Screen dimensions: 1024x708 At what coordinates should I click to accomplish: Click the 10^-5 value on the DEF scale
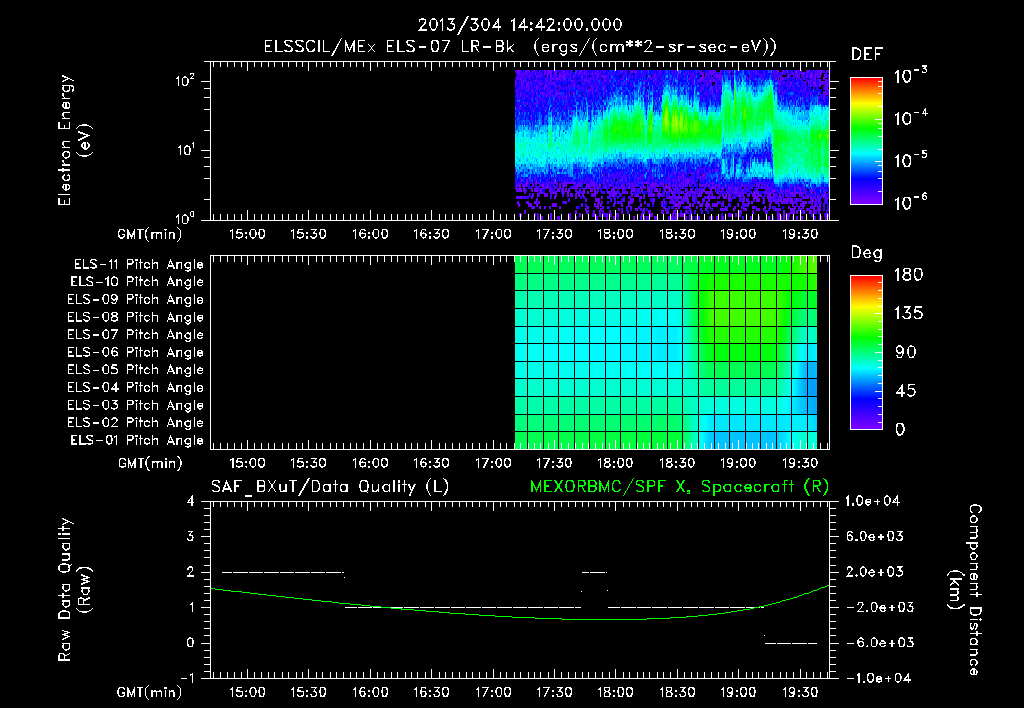click(x=910, y=161)
